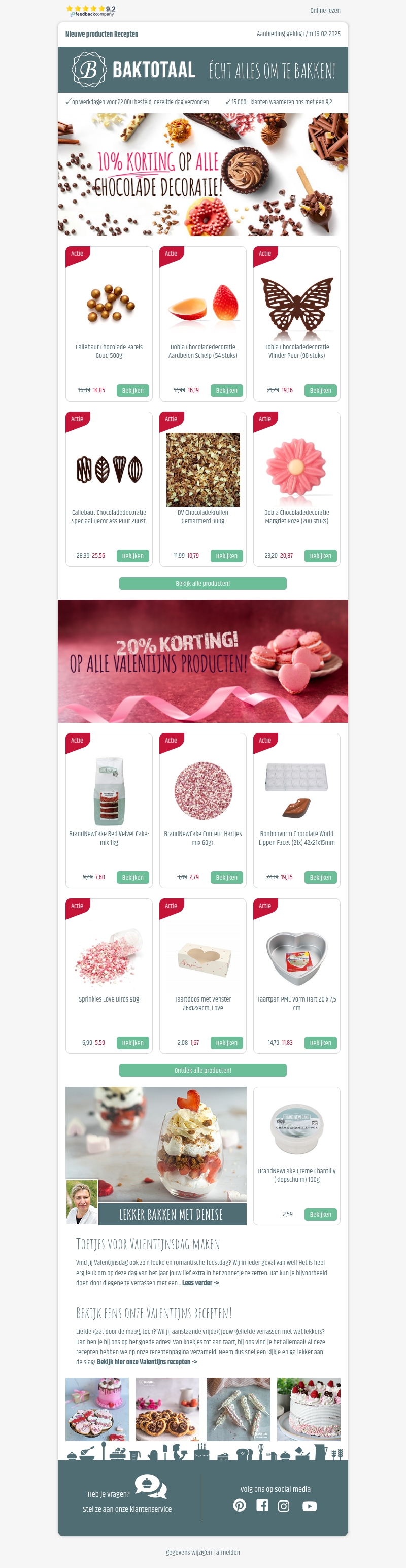
Task: Click the Baktotaal B logo emblem
Action: [89, 70]
